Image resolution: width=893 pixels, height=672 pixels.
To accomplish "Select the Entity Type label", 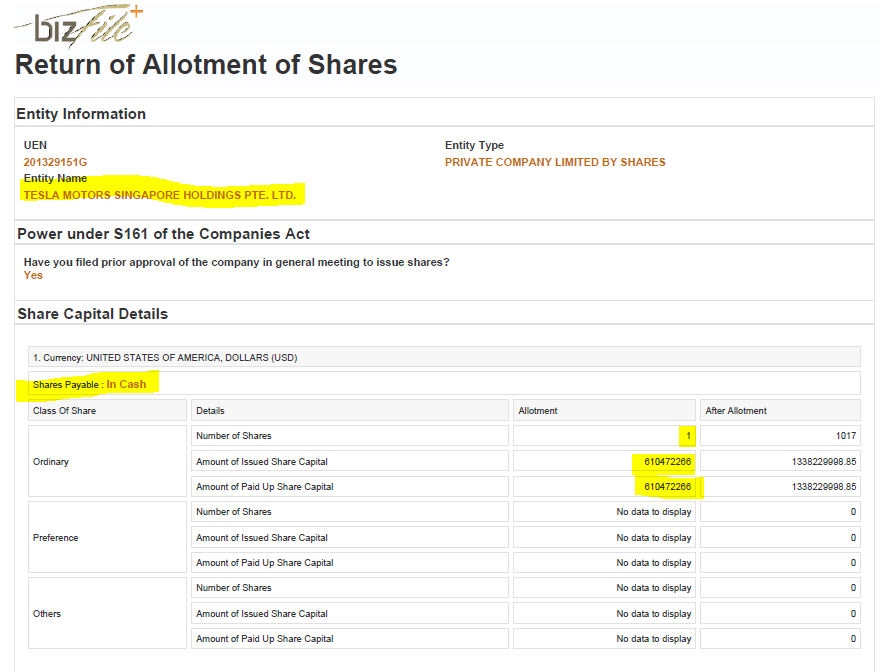I will click(x=474, y=145).
